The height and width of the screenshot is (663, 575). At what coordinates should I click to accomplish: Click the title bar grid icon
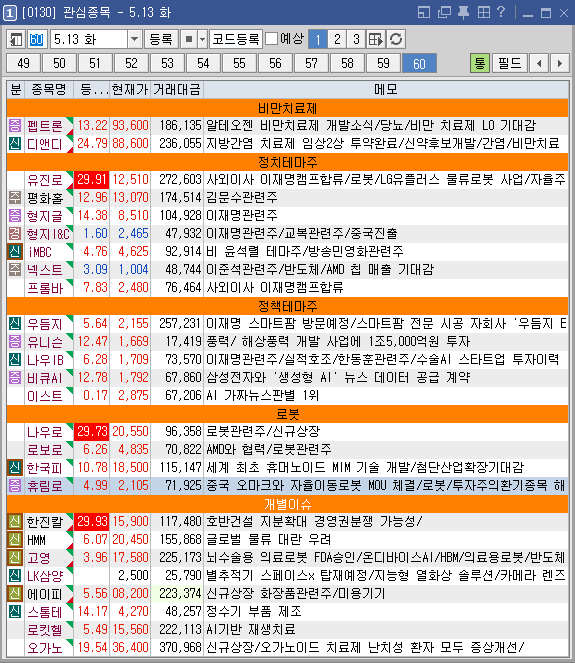tap(484, 12)
